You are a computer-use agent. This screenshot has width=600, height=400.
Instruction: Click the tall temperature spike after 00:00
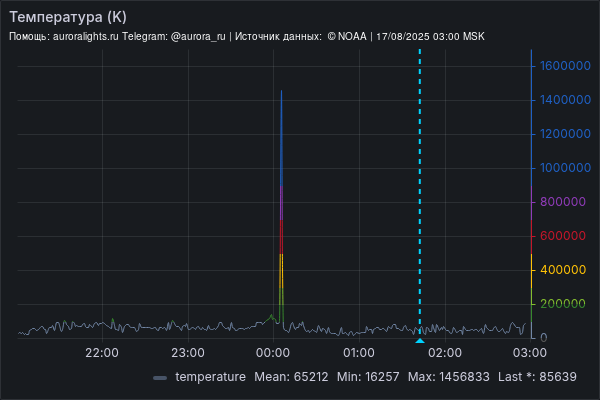point(282,207)
